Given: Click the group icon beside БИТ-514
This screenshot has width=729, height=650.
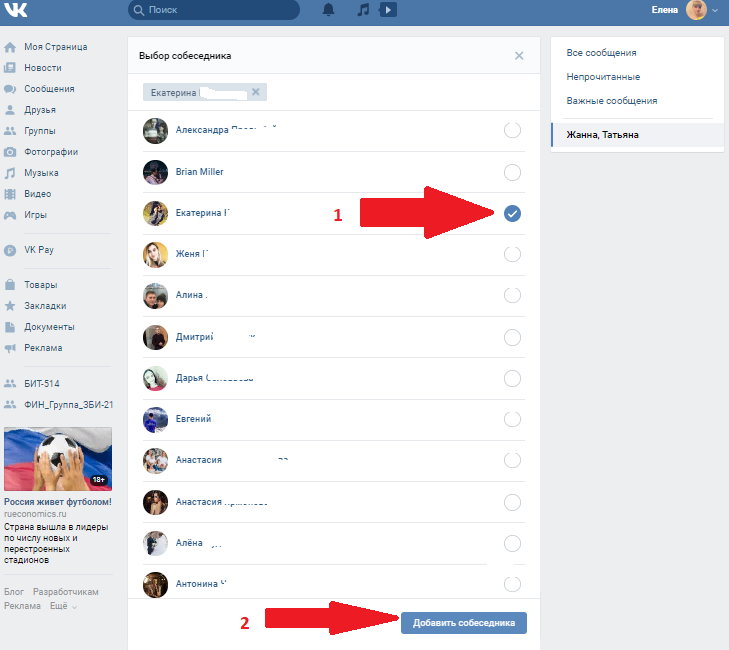Looking at the screenshot, I should (10, 384).
